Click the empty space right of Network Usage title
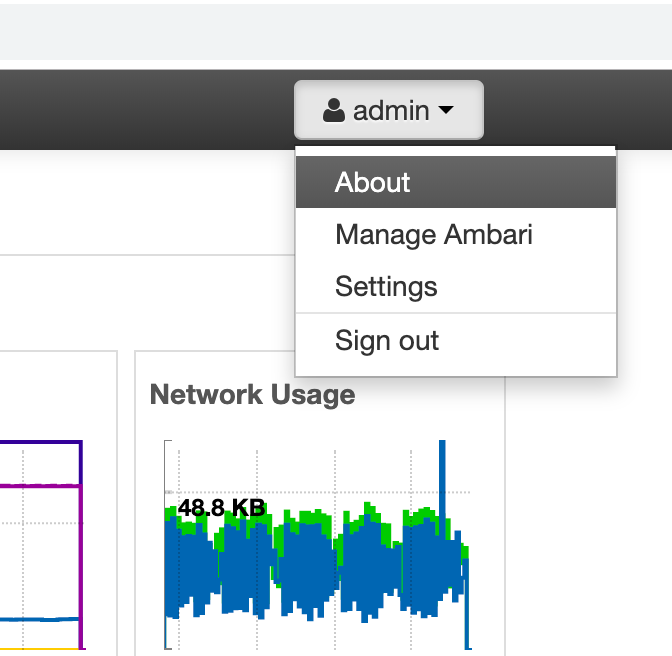Screen dimensions: 672x656 430,395
